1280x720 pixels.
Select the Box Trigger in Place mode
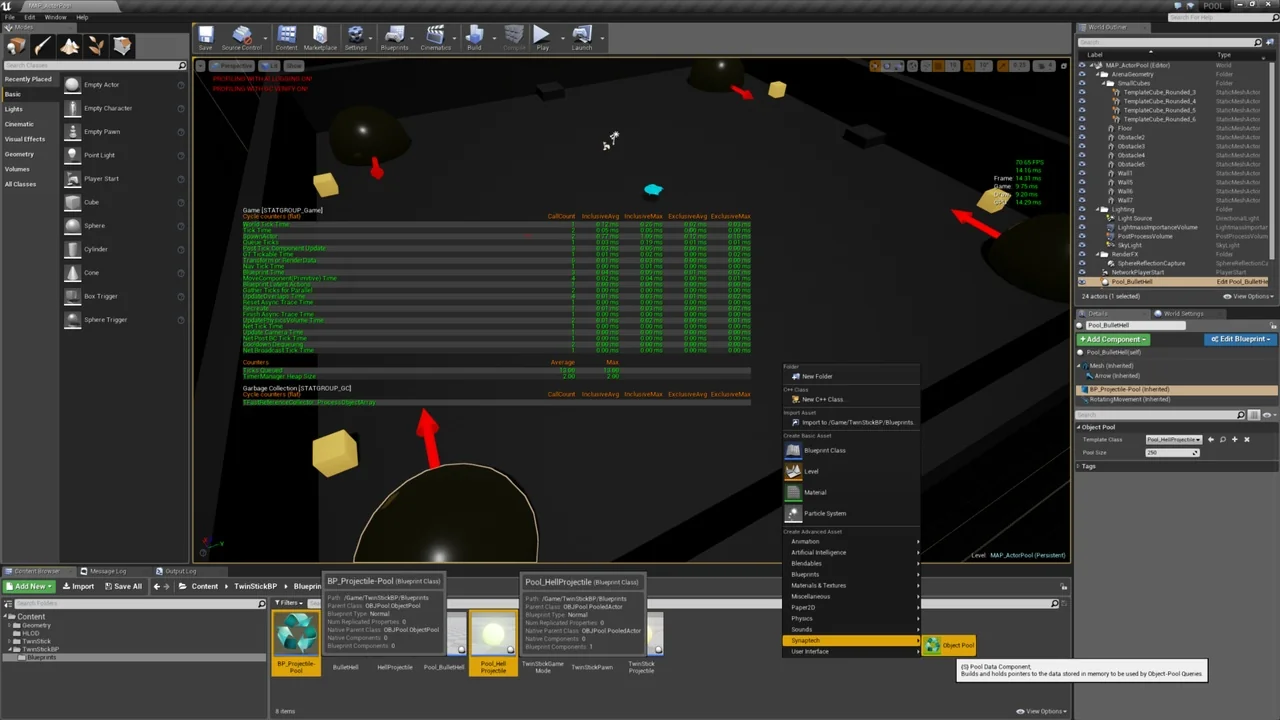click(x=99, y=295)
